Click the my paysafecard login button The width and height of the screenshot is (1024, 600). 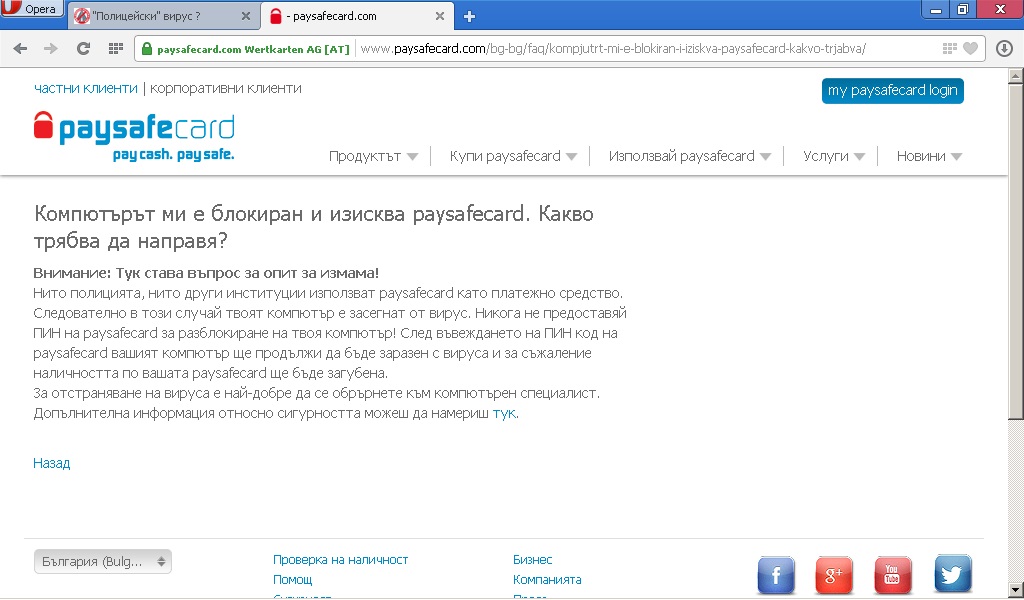pos(892,91)
